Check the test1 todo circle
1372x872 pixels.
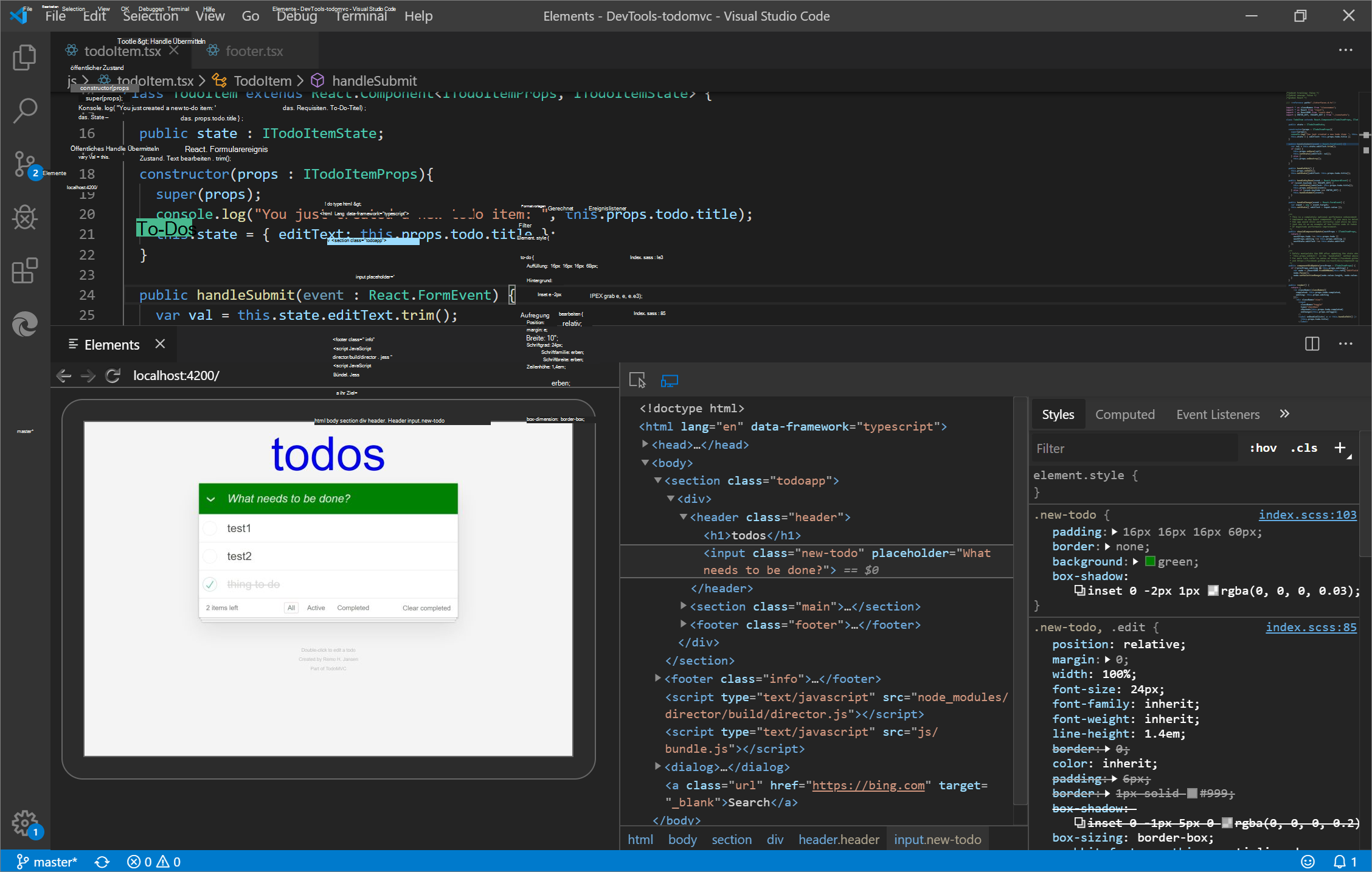[x=210, y=528]
